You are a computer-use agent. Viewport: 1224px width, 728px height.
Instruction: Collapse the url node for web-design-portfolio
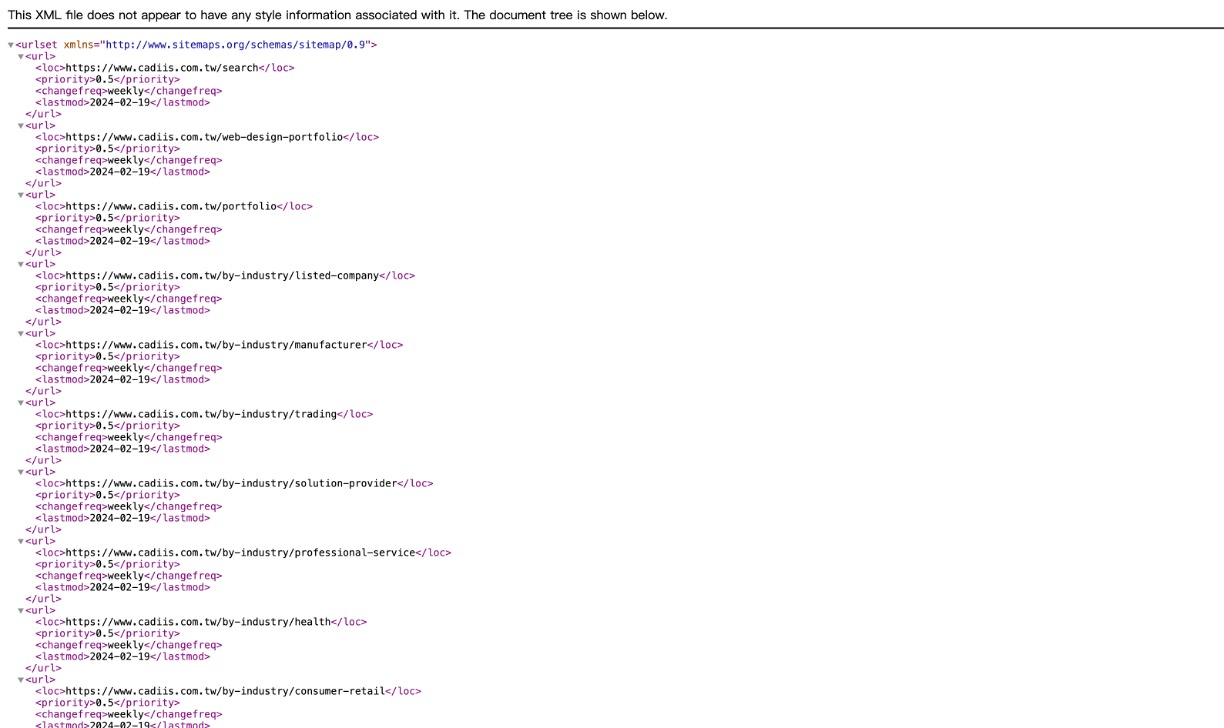coord(21,126)
